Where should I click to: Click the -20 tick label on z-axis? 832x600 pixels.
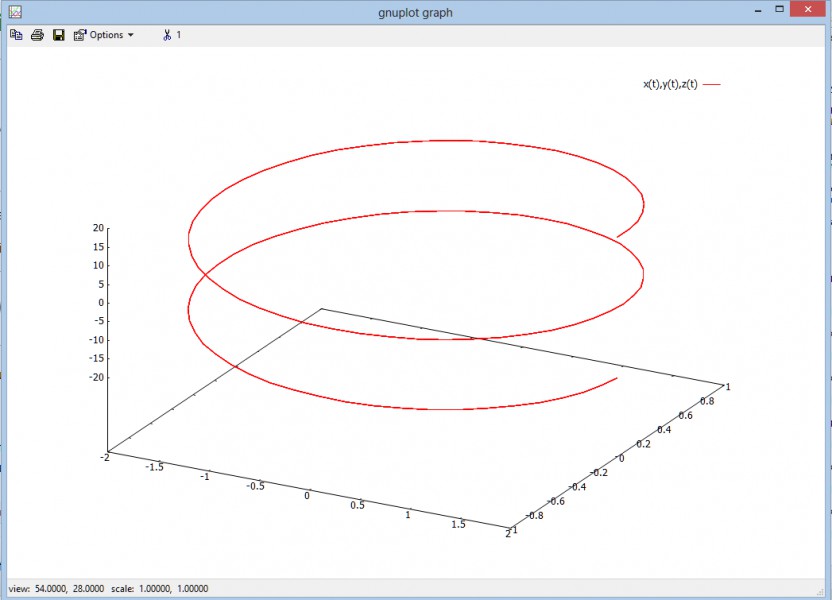pyautogui.click(x=96, y=377)
